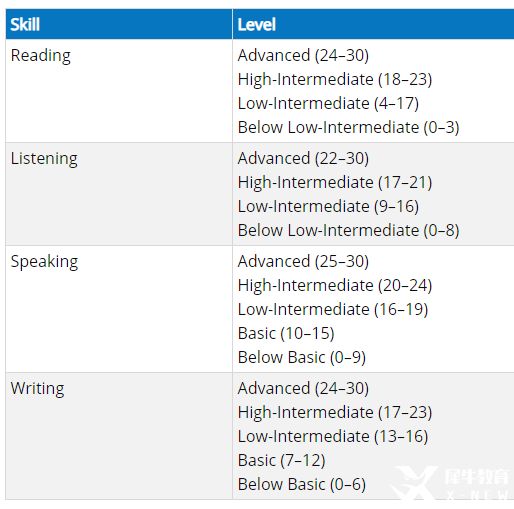Image resolution: width=514 pixels, height=509 pixels.
Task: Click the Level column header
Action: tap(373, 24)
